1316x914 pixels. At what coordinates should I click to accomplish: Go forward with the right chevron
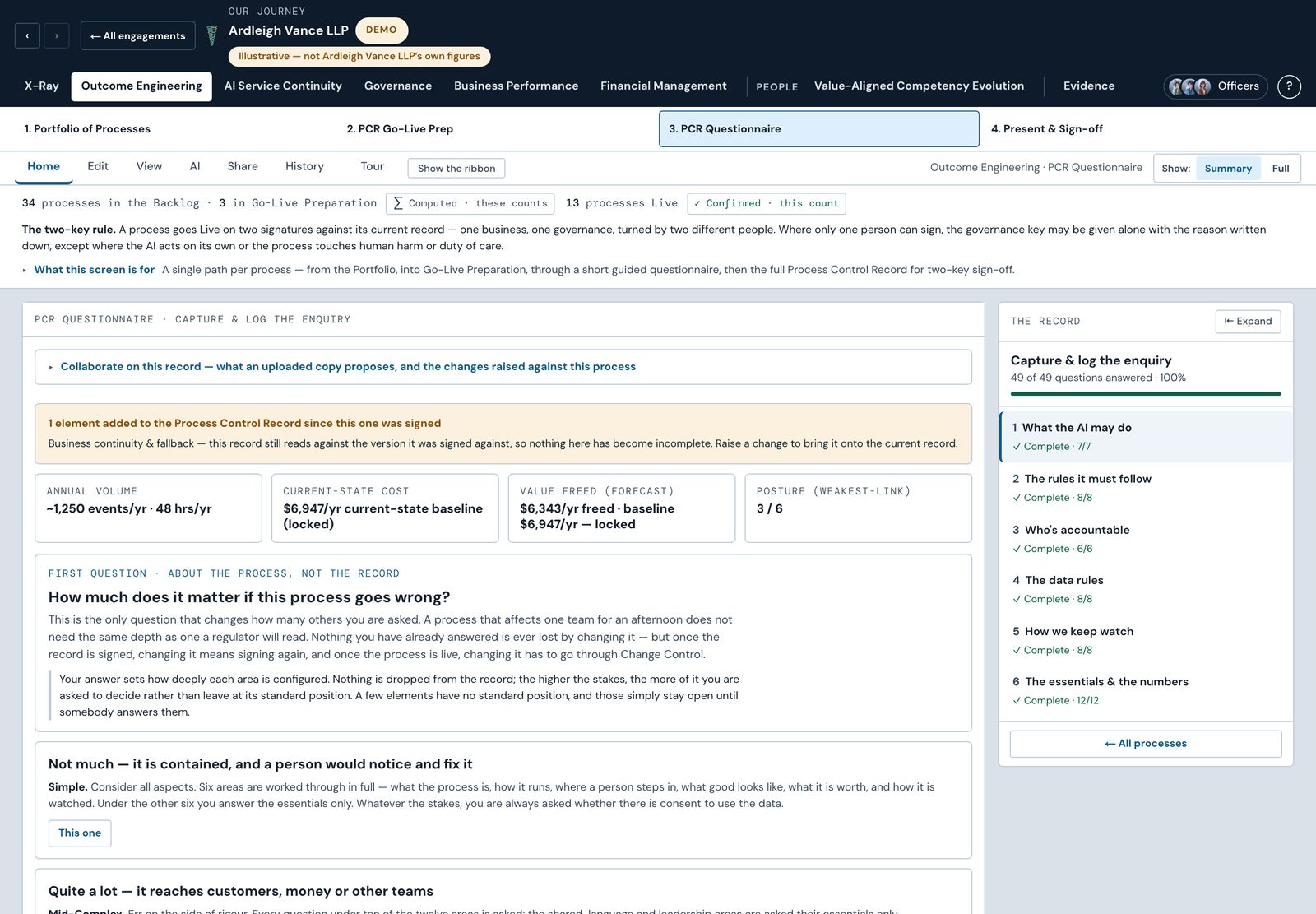pyautogui.click(x=57, y=35)
